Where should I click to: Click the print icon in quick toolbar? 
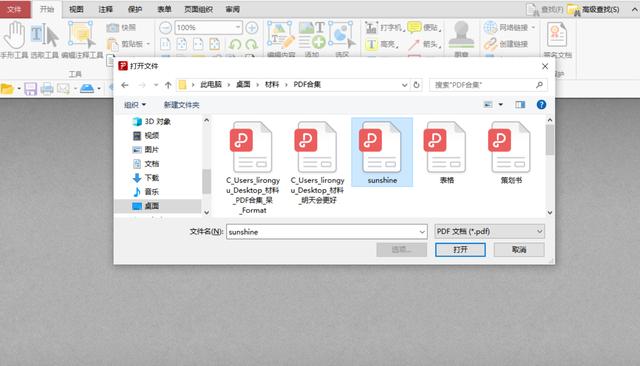tap(47, 89)
